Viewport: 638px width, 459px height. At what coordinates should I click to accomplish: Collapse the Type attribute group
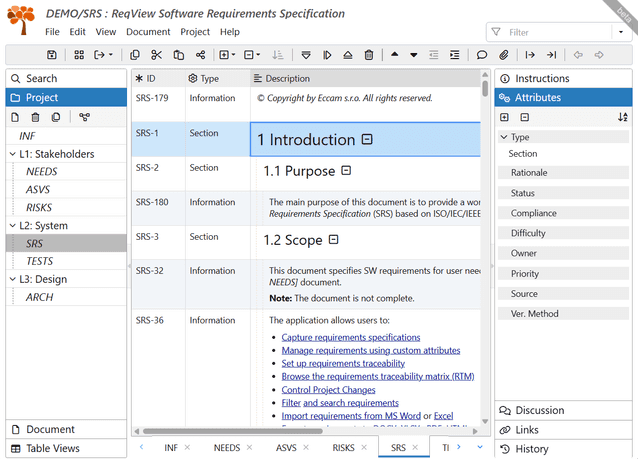(504, 137)
